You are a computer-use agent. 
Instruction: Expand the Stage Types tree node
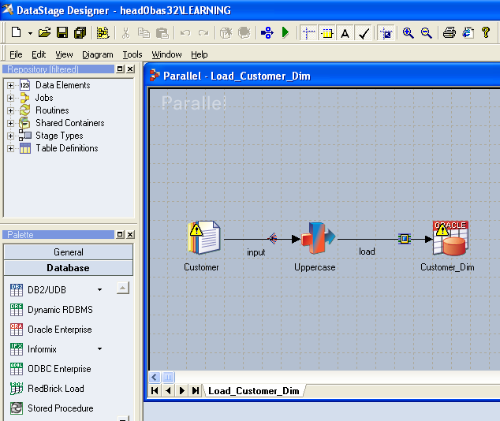10,136
